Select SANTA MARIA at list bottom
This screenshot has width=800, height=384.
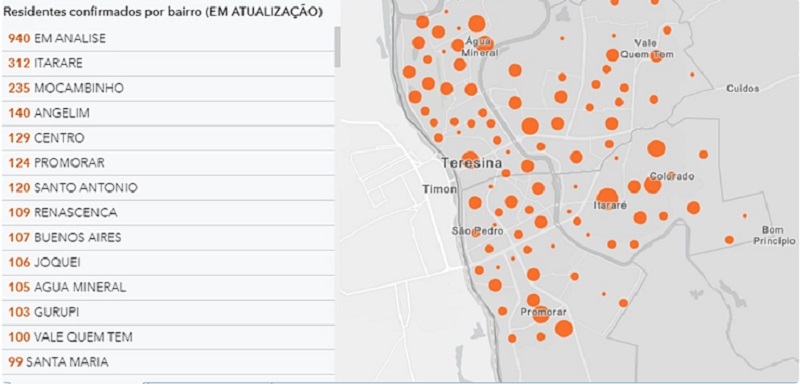coord(168,362)
